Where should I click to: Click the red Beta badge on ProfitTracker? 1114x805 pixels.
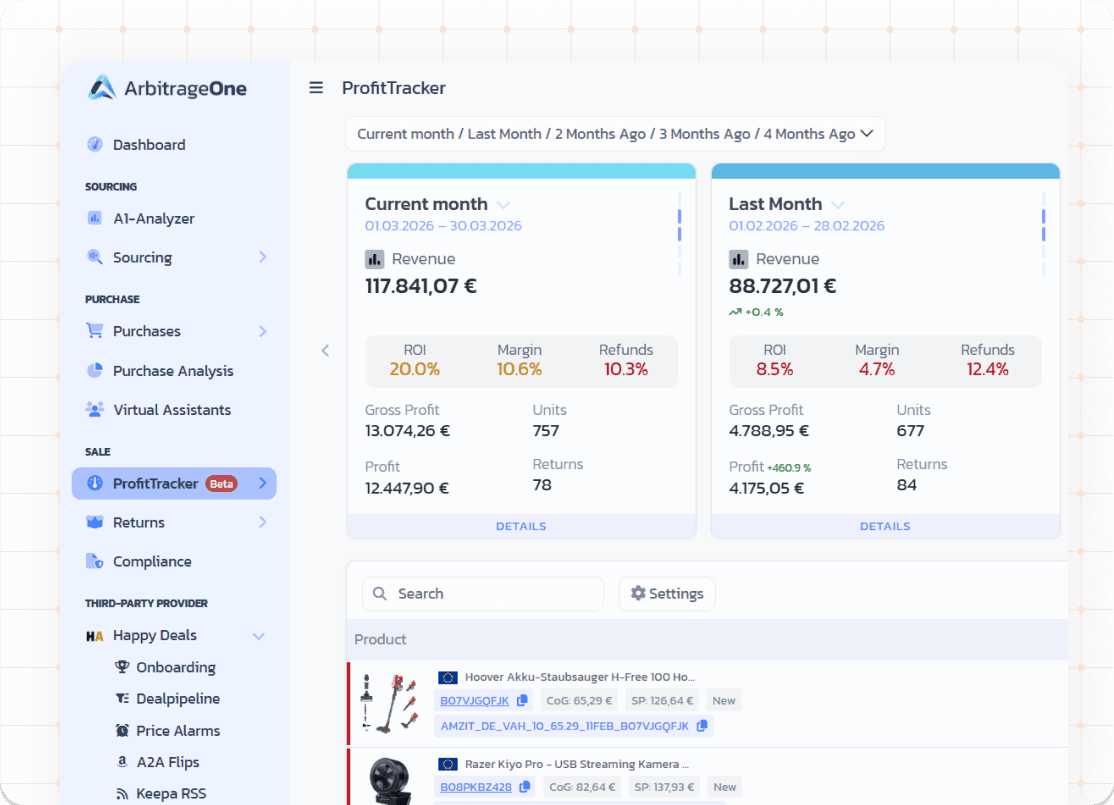[221, 484]
